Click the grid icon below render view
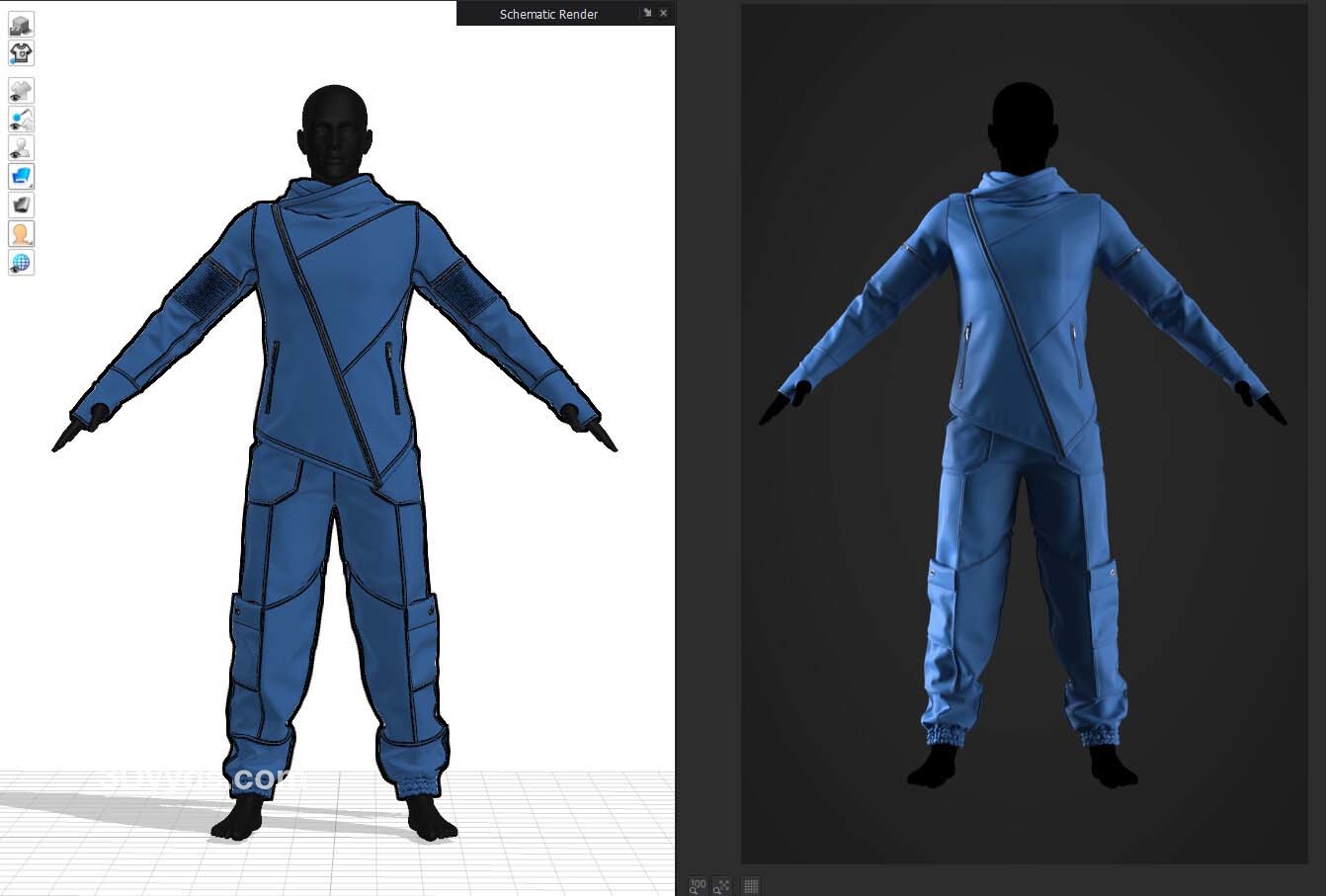 point(750,885)
